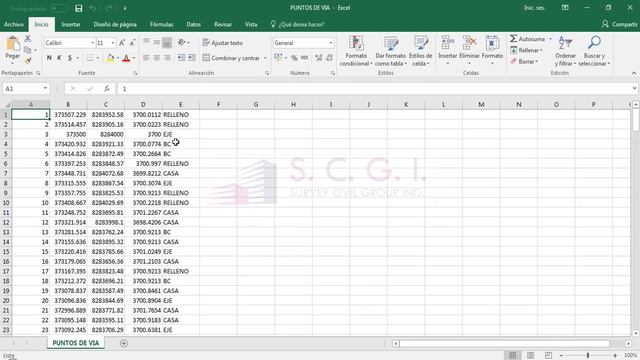Screen dimensions: 640x360
Task: Open Buscar y seleccionar menu
Action: tap(594, 51)
